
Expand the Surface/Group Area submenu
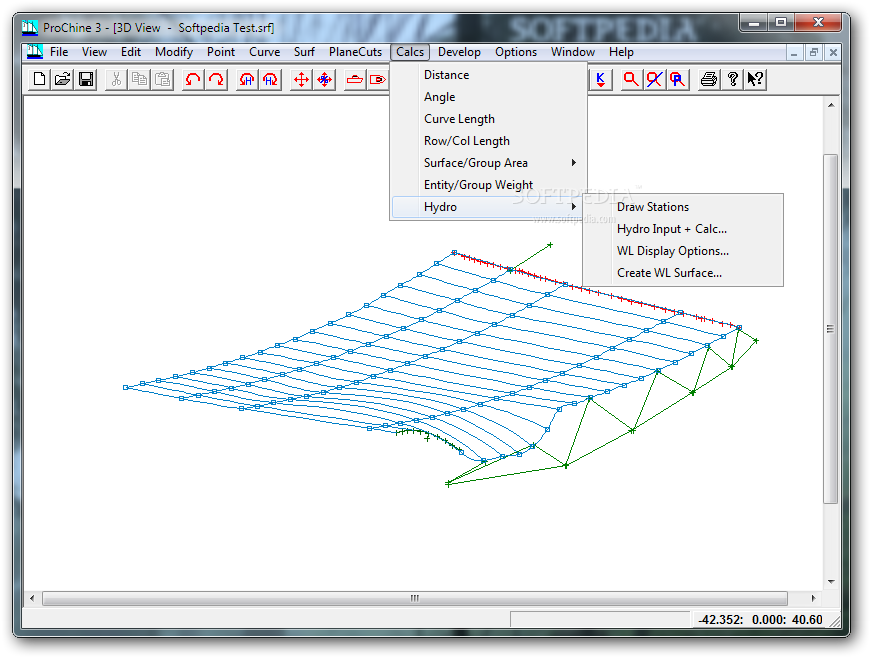[x=489, y=163]
